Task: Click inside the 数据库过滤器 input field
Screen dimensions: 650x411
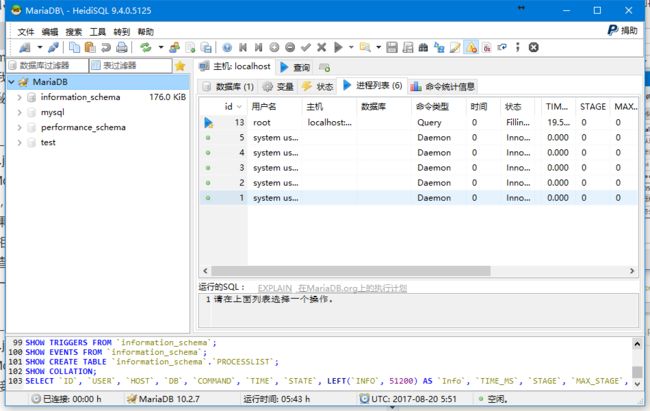Action: (48, 66)
